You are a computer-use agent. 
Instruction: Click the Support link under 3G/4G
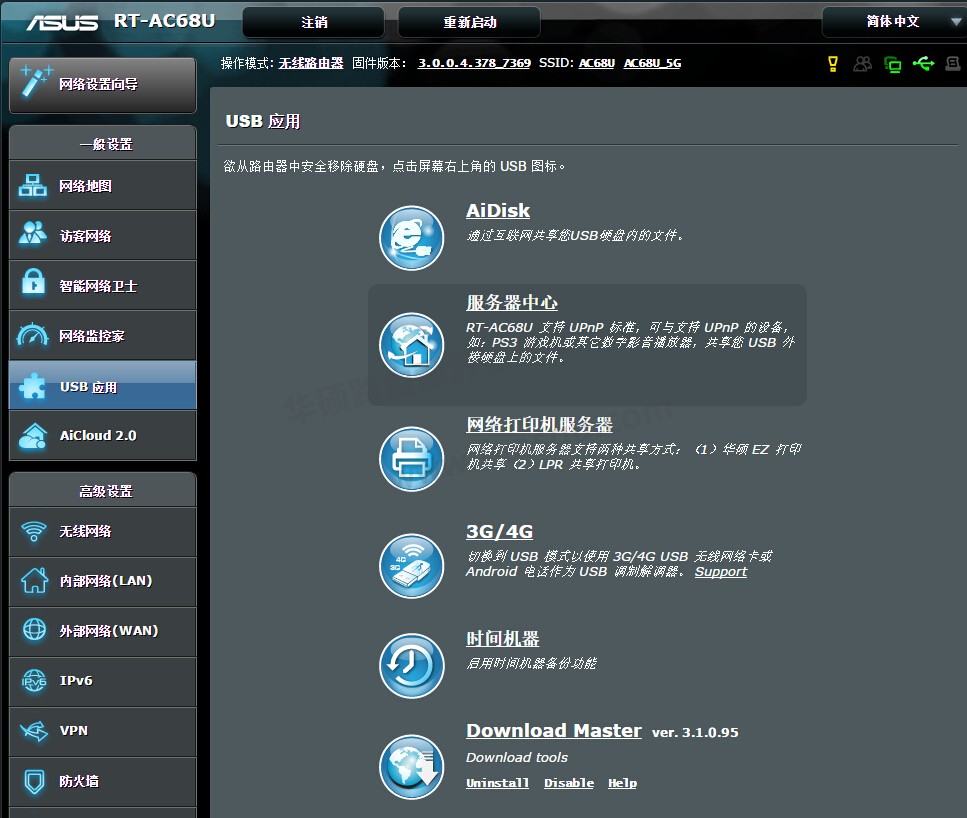721,572
